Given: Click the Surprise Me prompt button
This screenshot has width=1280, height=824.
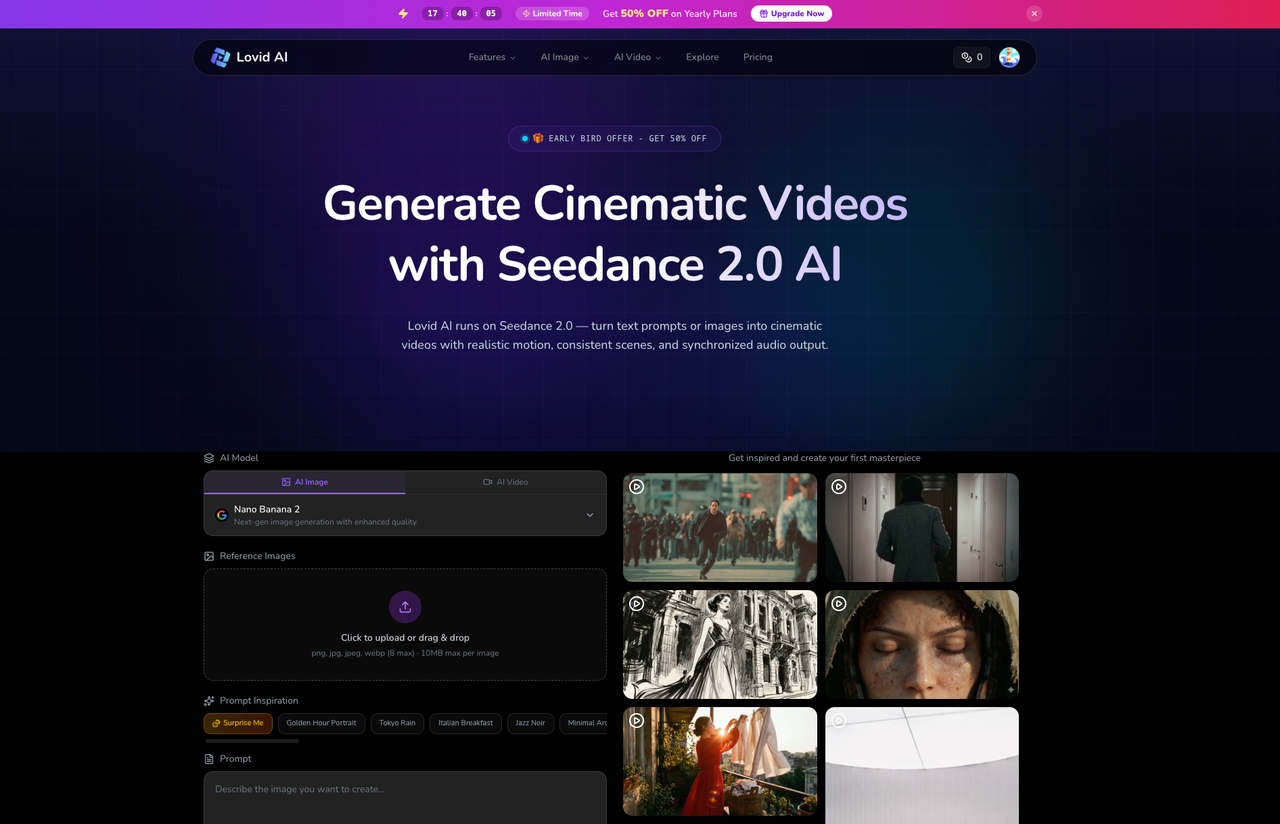Looking at the screenshot, I should click(238, 723).
